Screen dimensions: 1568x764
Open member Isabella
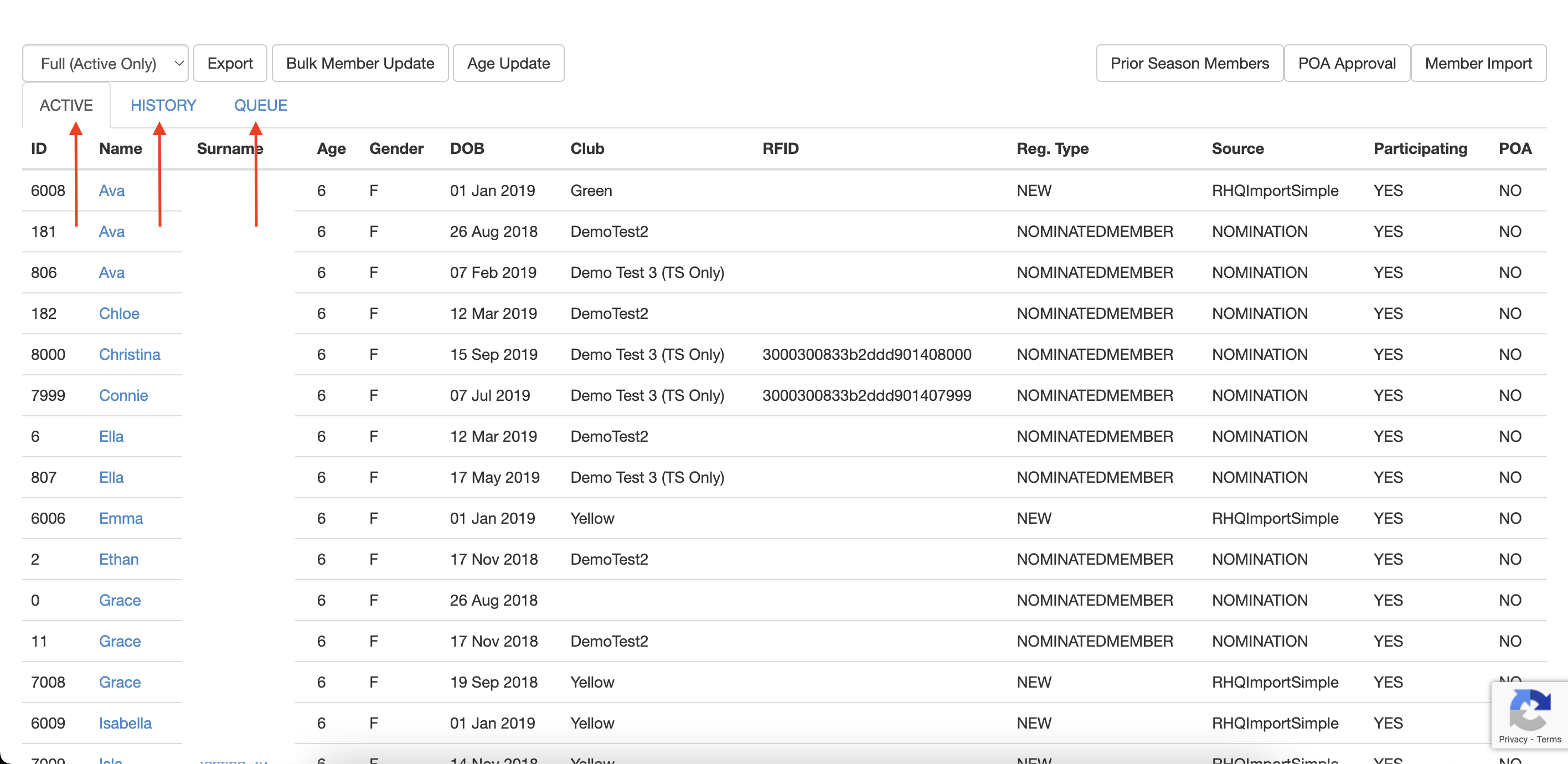(125, 723)
